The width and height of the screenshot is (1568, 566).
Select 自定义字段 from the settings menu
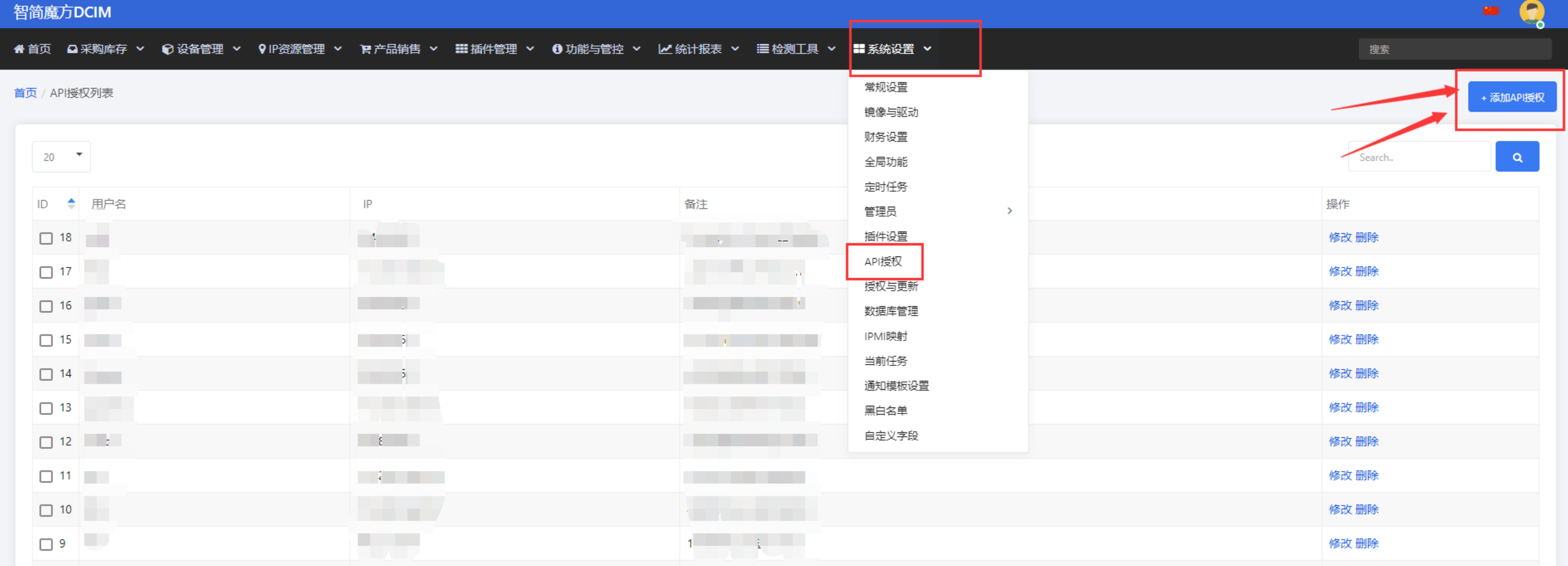point(891,436)
